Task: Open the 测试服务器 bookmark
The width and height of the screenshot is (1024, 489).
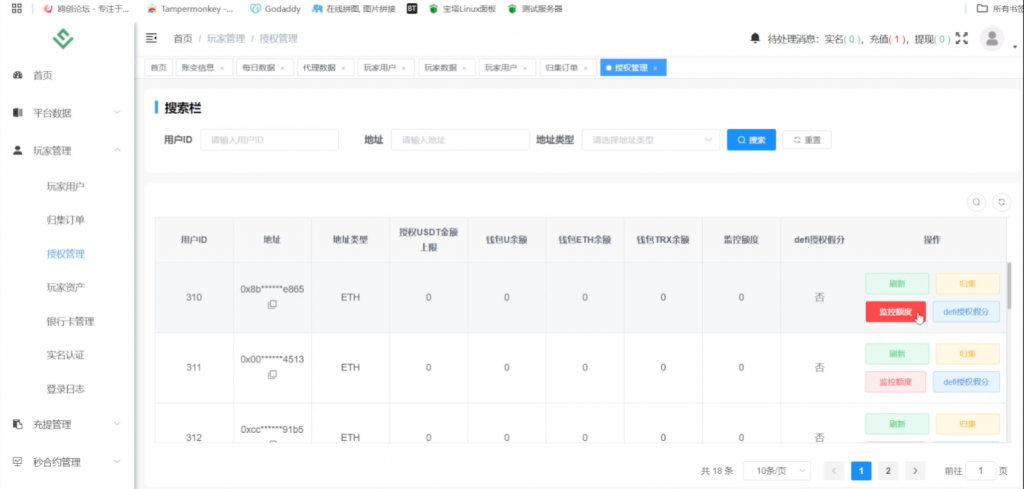Action: click(536, 9)
